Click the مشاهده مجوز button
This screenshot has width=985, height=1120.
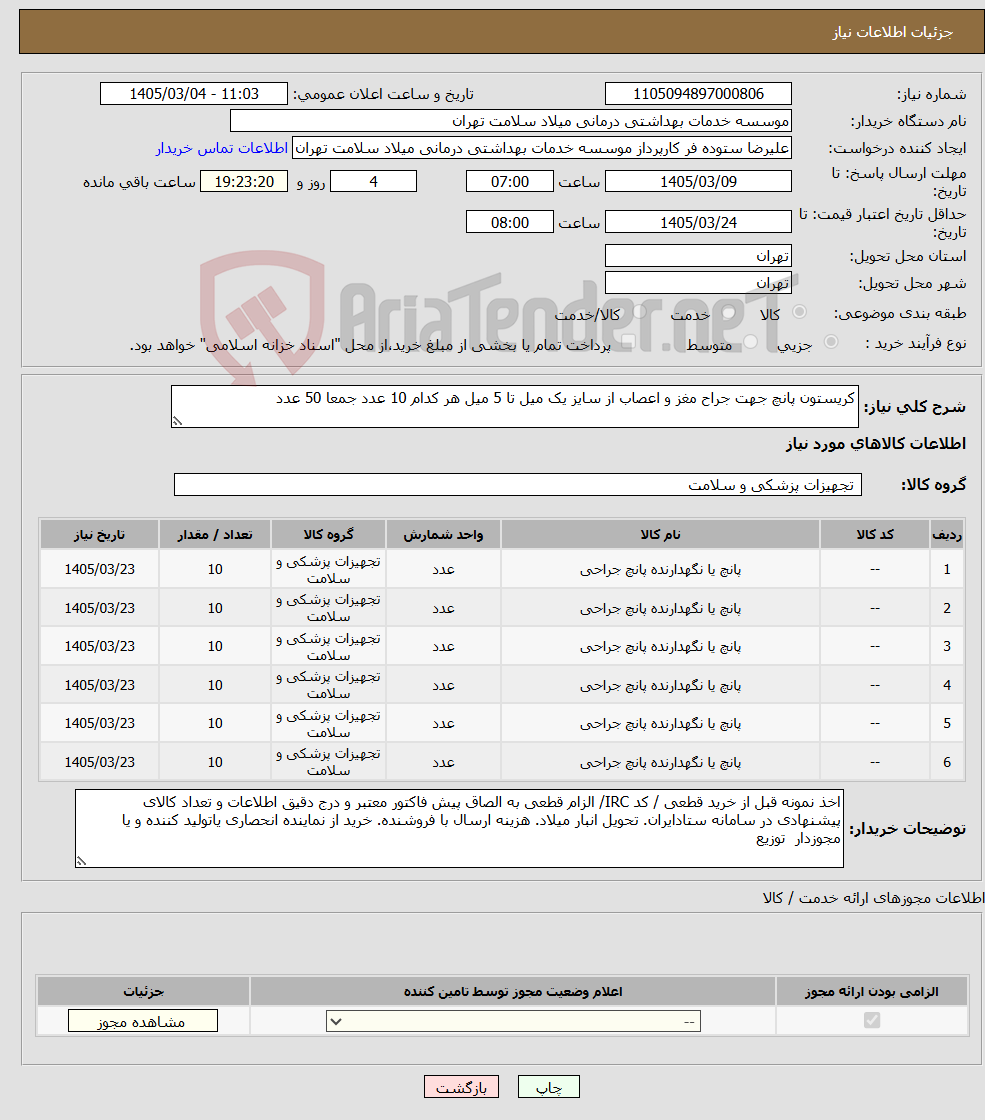pyautogui.click(x=142, y=1021)
